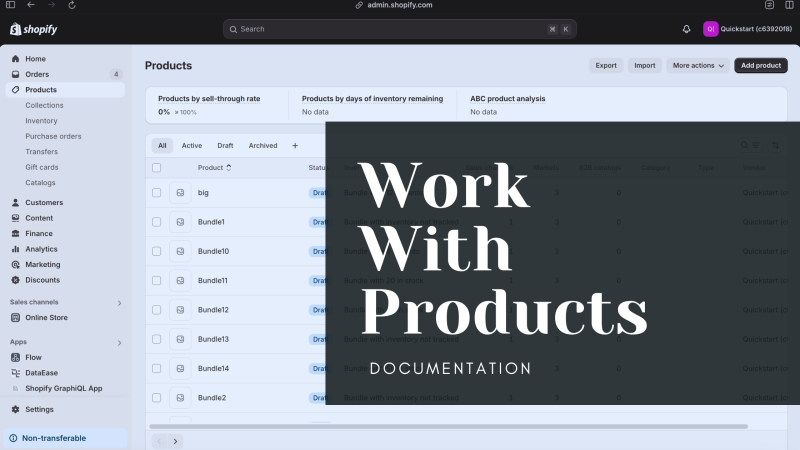Viewport: 800px width, 450px height.
Task: Check the box for product big
Action: (x=157, y=192)
